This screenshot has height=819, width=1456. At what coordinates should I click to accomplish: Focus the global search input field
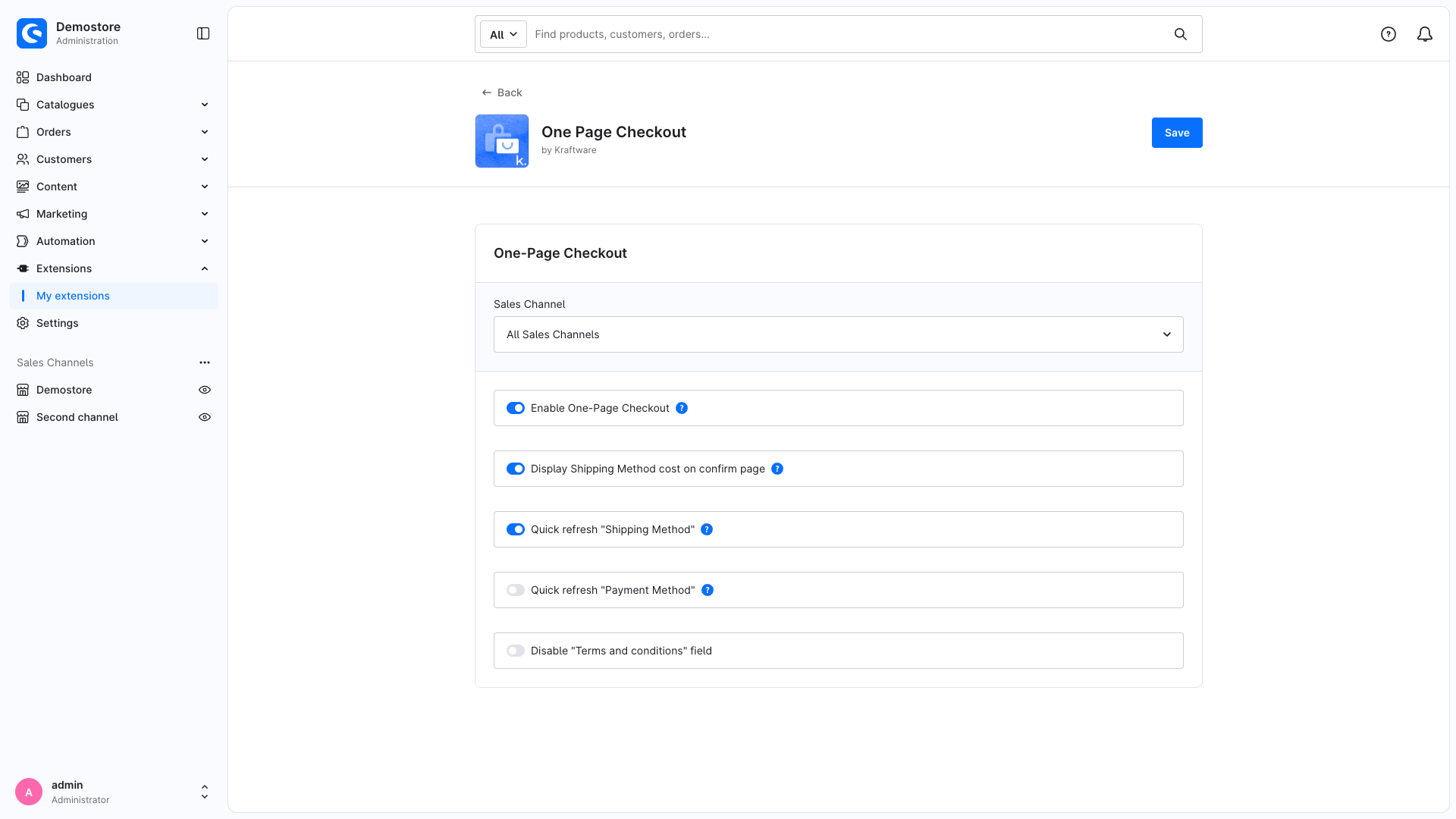tap(849, 34)
